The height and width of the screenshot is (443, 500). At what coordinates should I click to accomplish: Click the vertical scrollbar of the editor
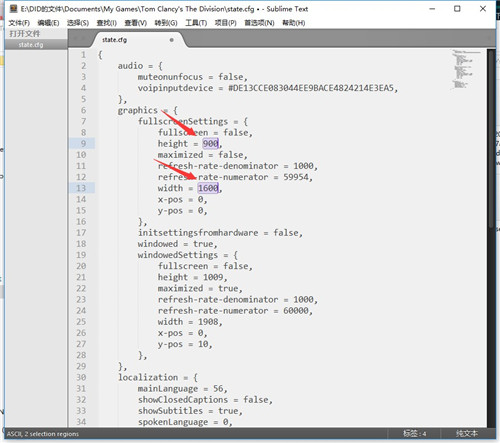pos(491,138)
